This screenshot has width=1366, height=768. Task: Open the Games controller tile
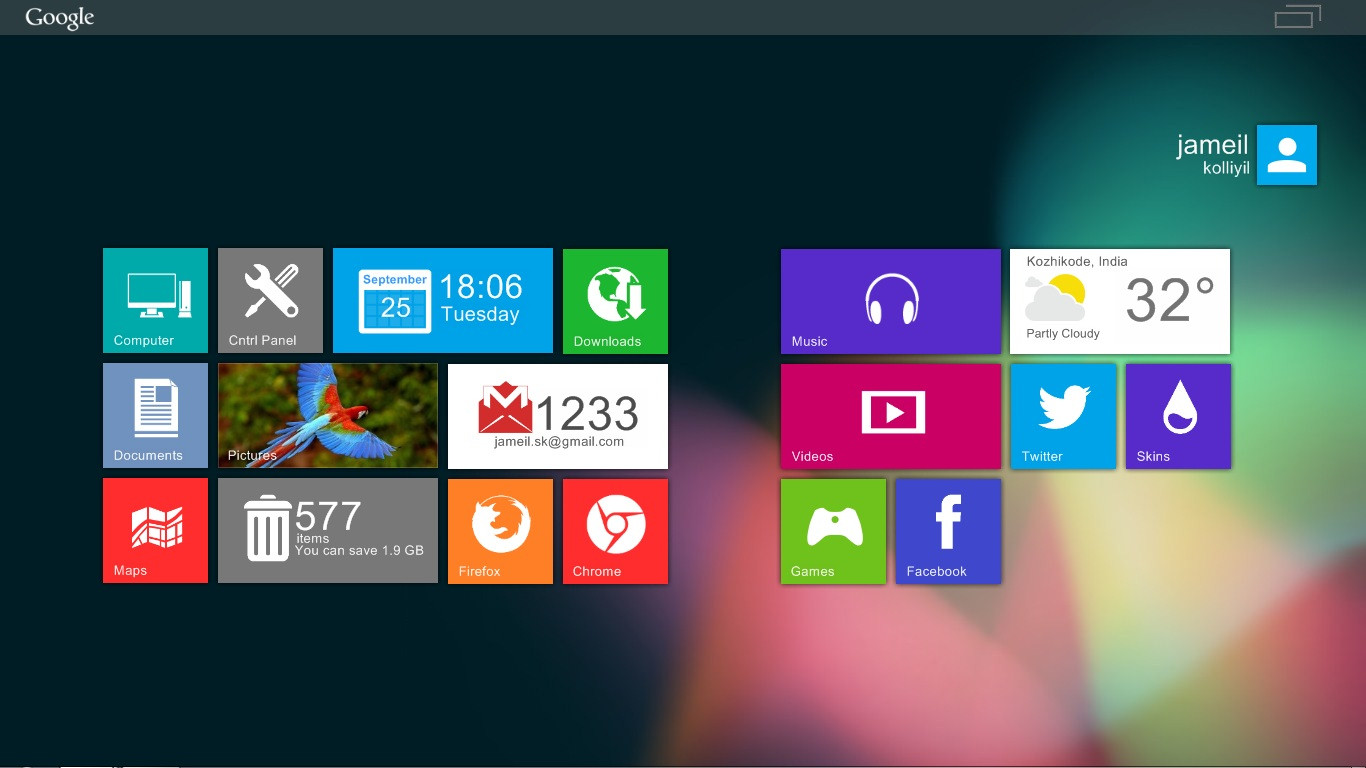click(833, 531)
